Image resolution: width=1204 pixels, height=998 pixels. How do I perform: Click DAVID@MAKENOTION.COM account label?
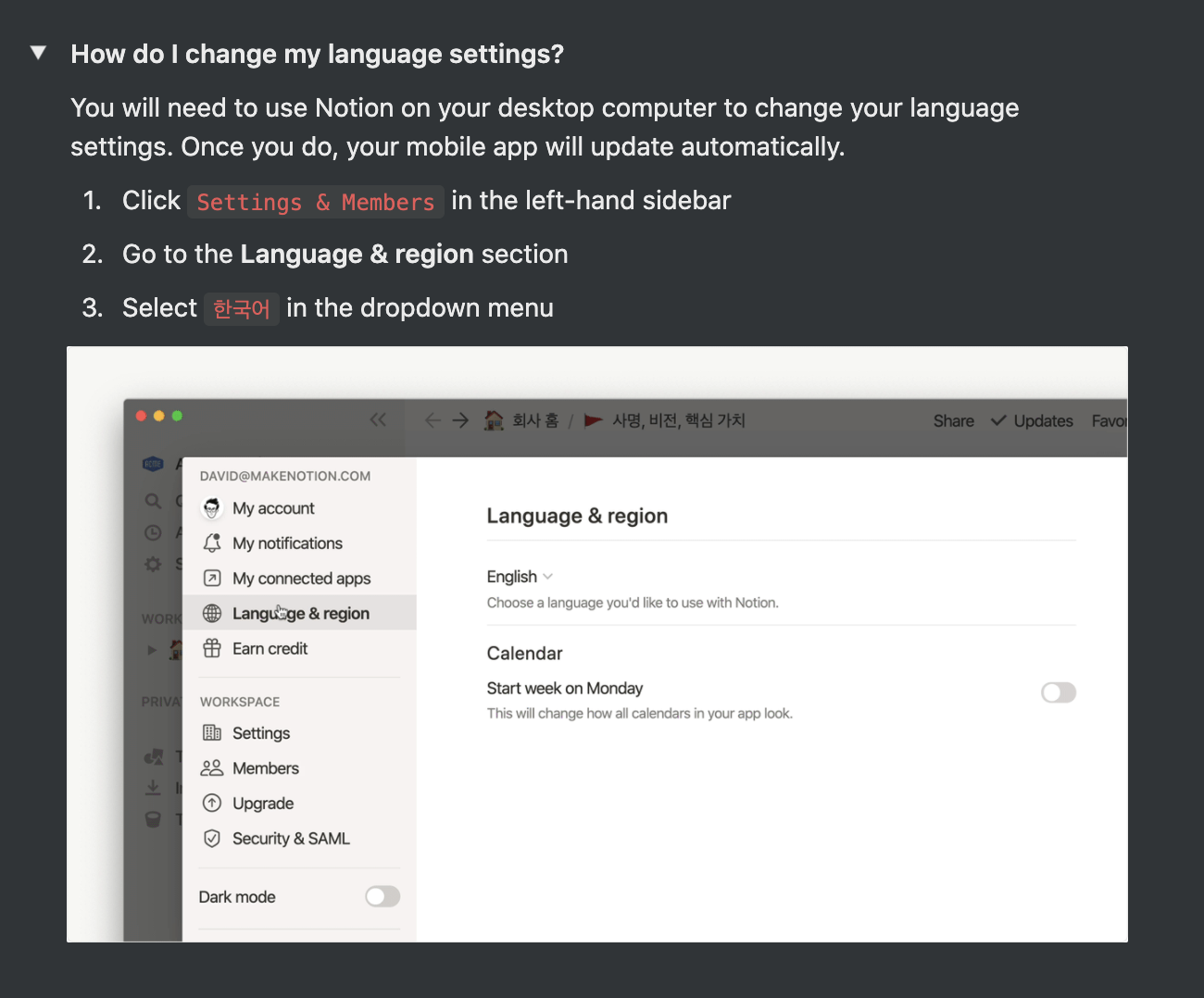[285, 476]
